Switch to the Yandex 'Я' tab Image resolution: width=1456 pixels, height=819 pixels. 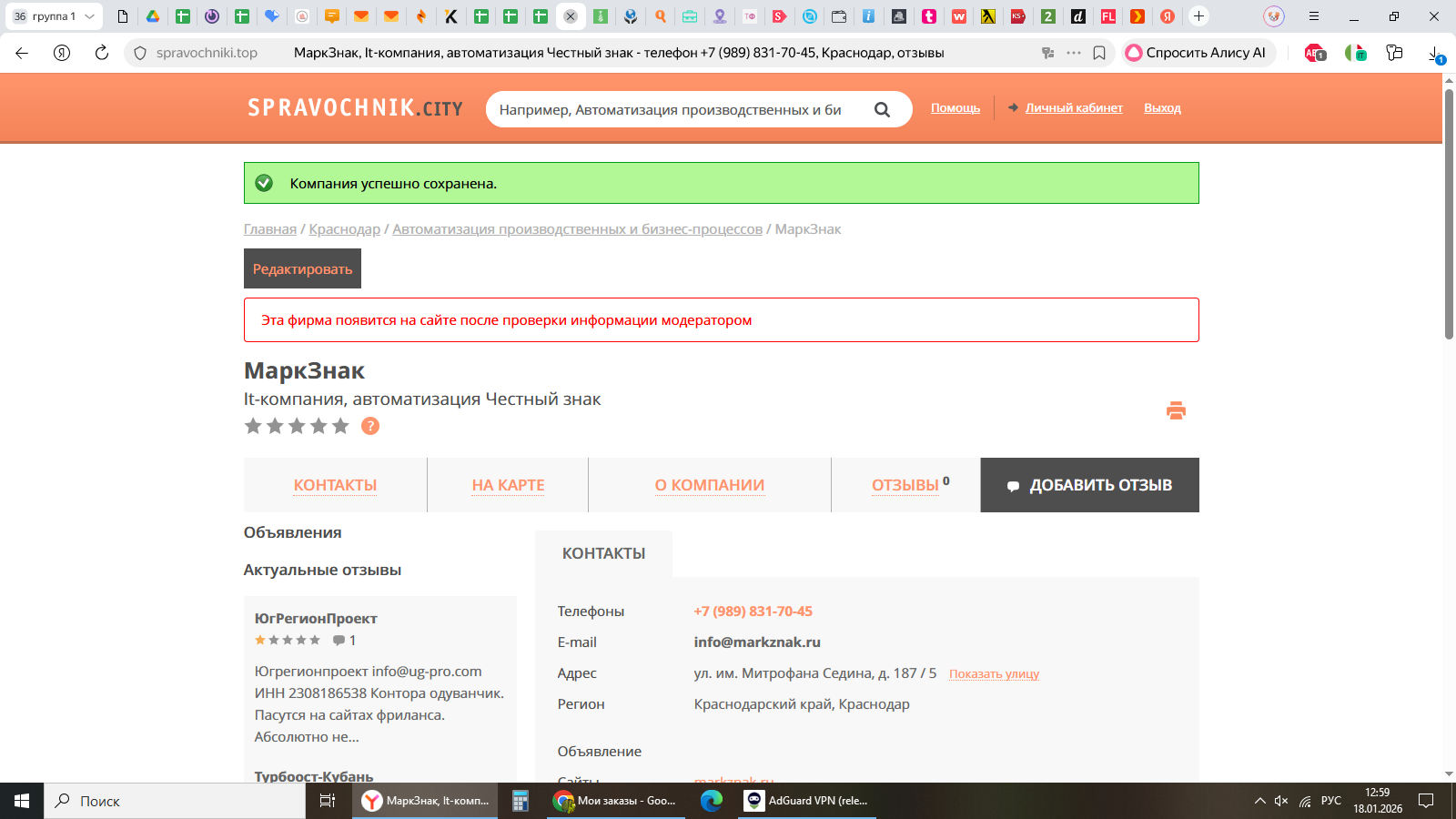pyautogui.click(x=1168, y=16)
